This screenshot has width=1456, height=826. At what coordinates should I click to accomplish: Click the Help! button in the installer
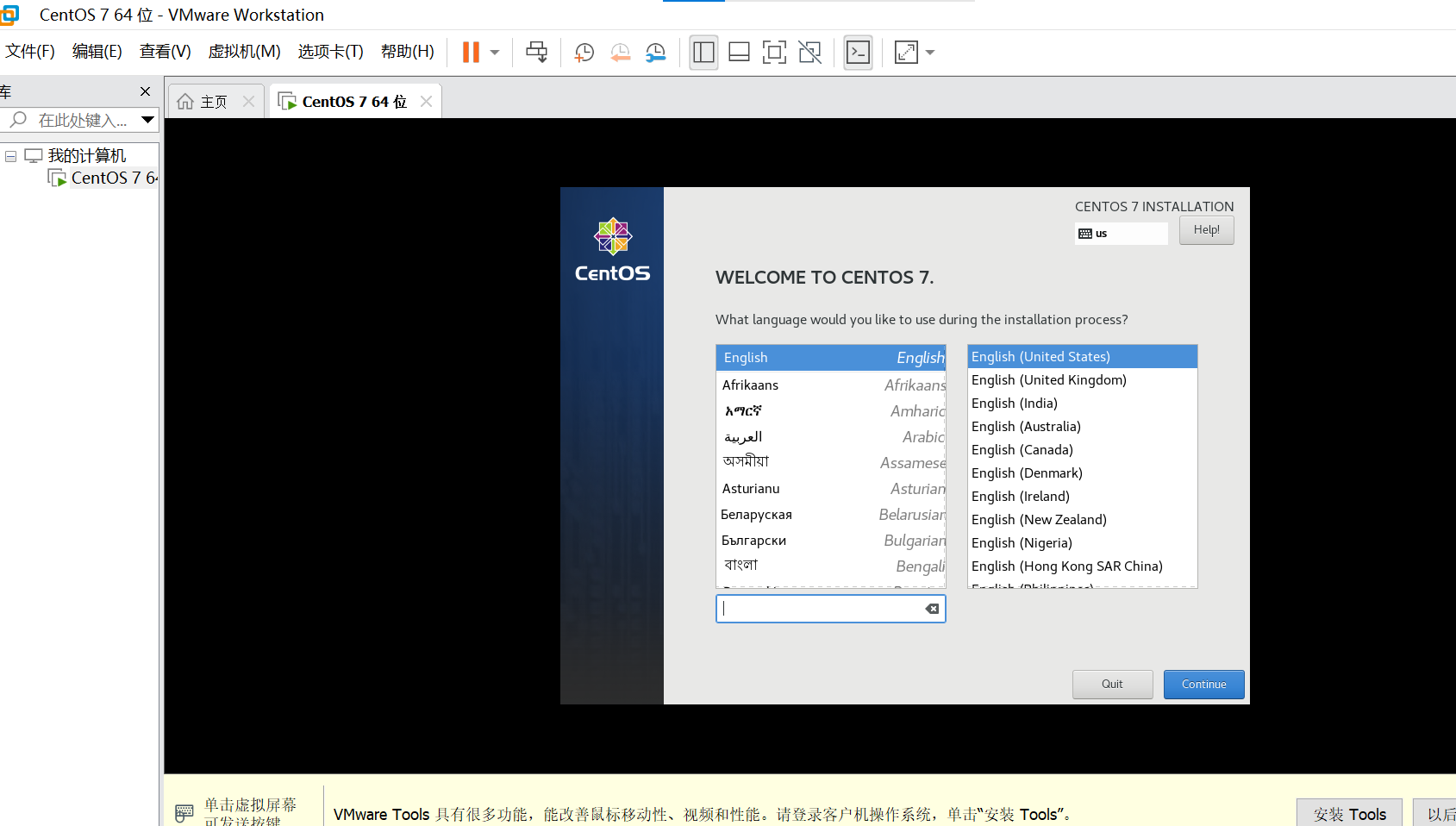(1207, 230)
